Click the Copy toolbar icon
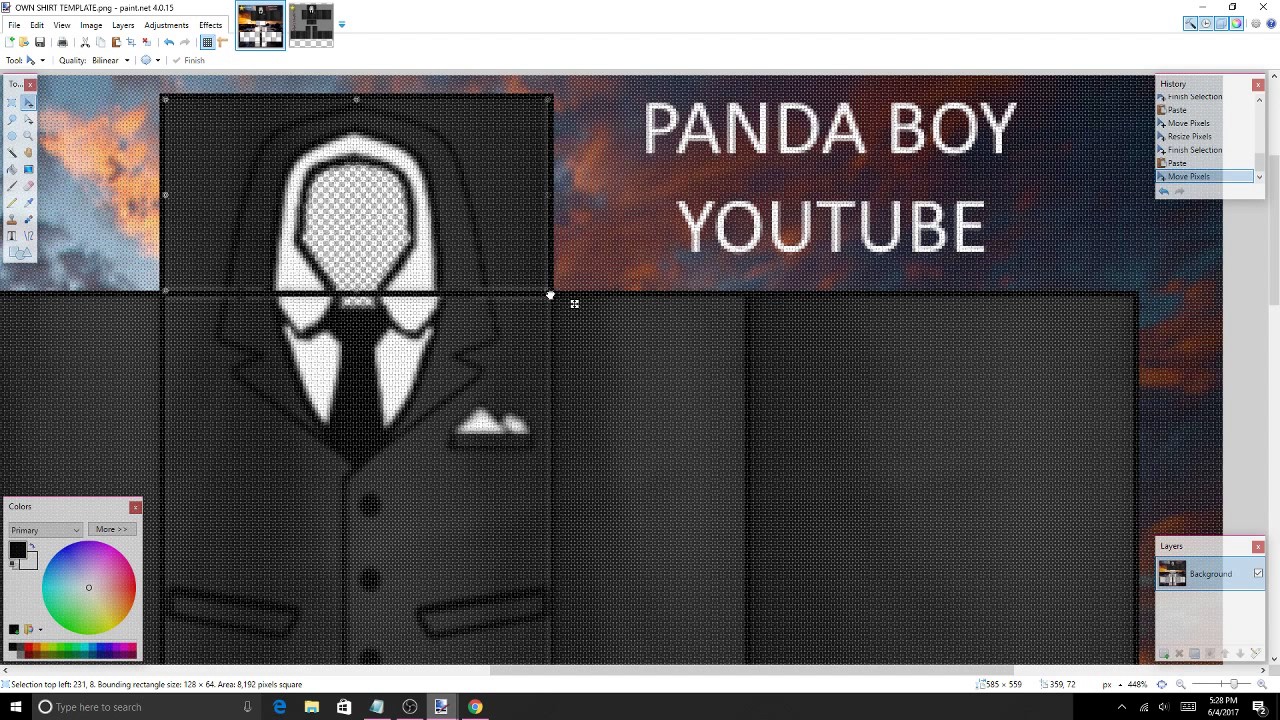 point(100,42)
